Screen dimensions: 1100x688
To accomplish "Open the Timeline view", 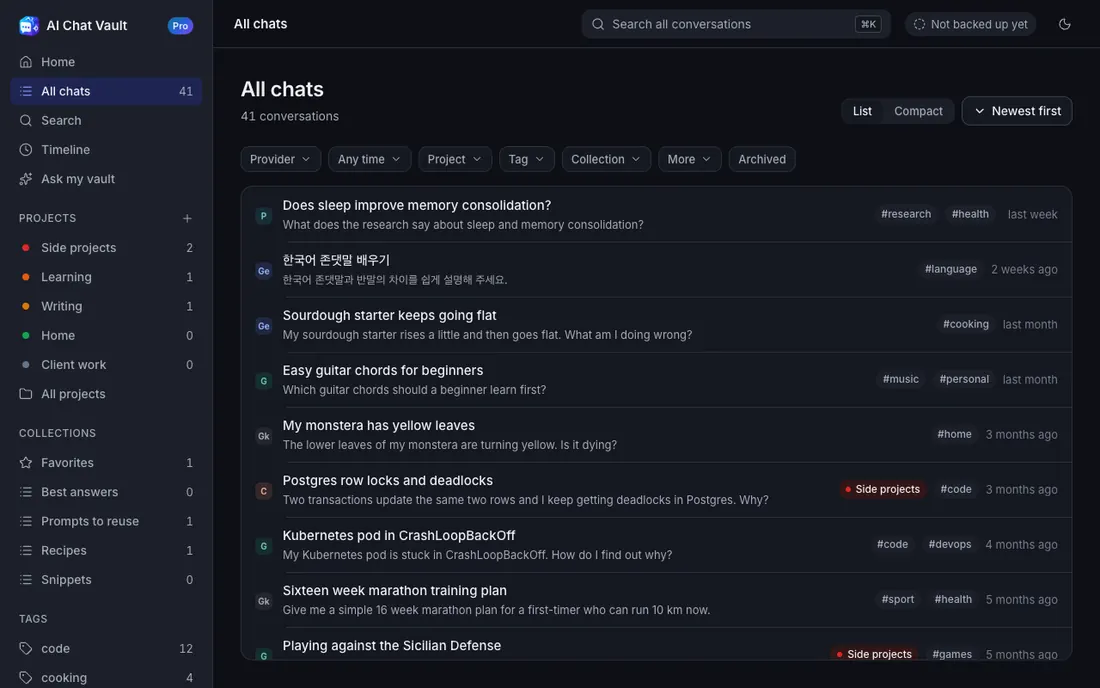I will (106, 149).
